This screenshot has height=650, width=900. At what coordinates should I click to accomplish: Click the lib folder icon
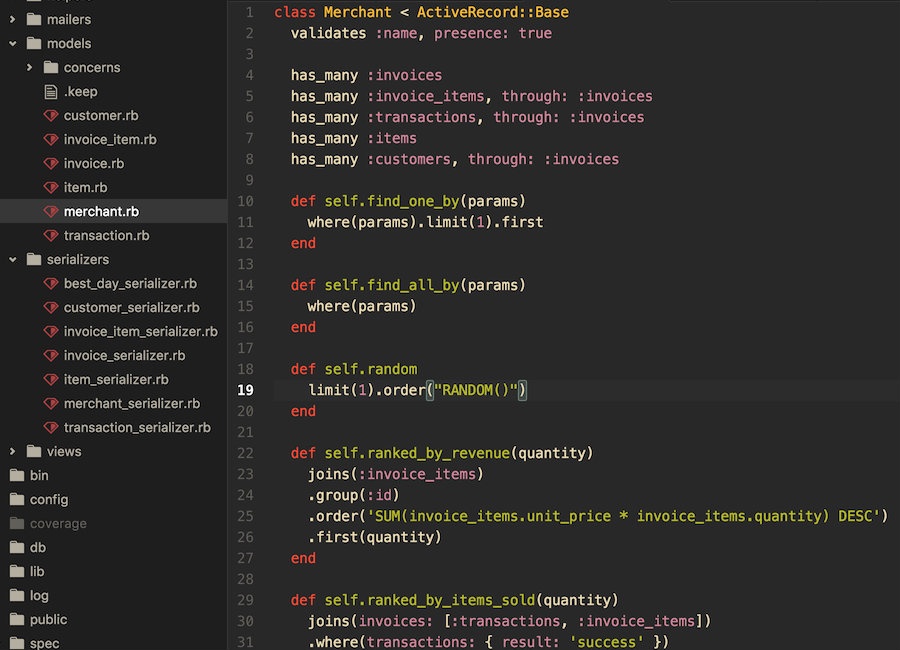click(x=17, y=571)
